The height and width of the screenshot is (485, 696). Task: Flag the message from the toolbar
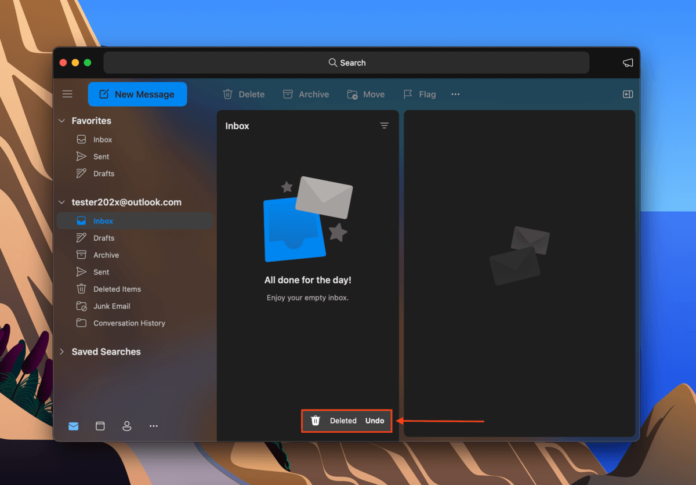pos(419,94)
